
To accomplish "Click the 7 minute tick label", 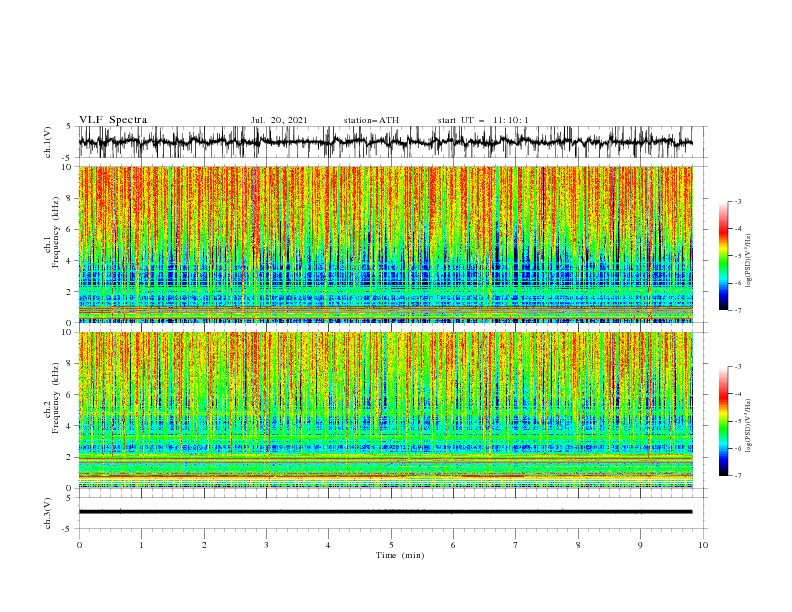I will pyautogui.click(x=516, y=545).
